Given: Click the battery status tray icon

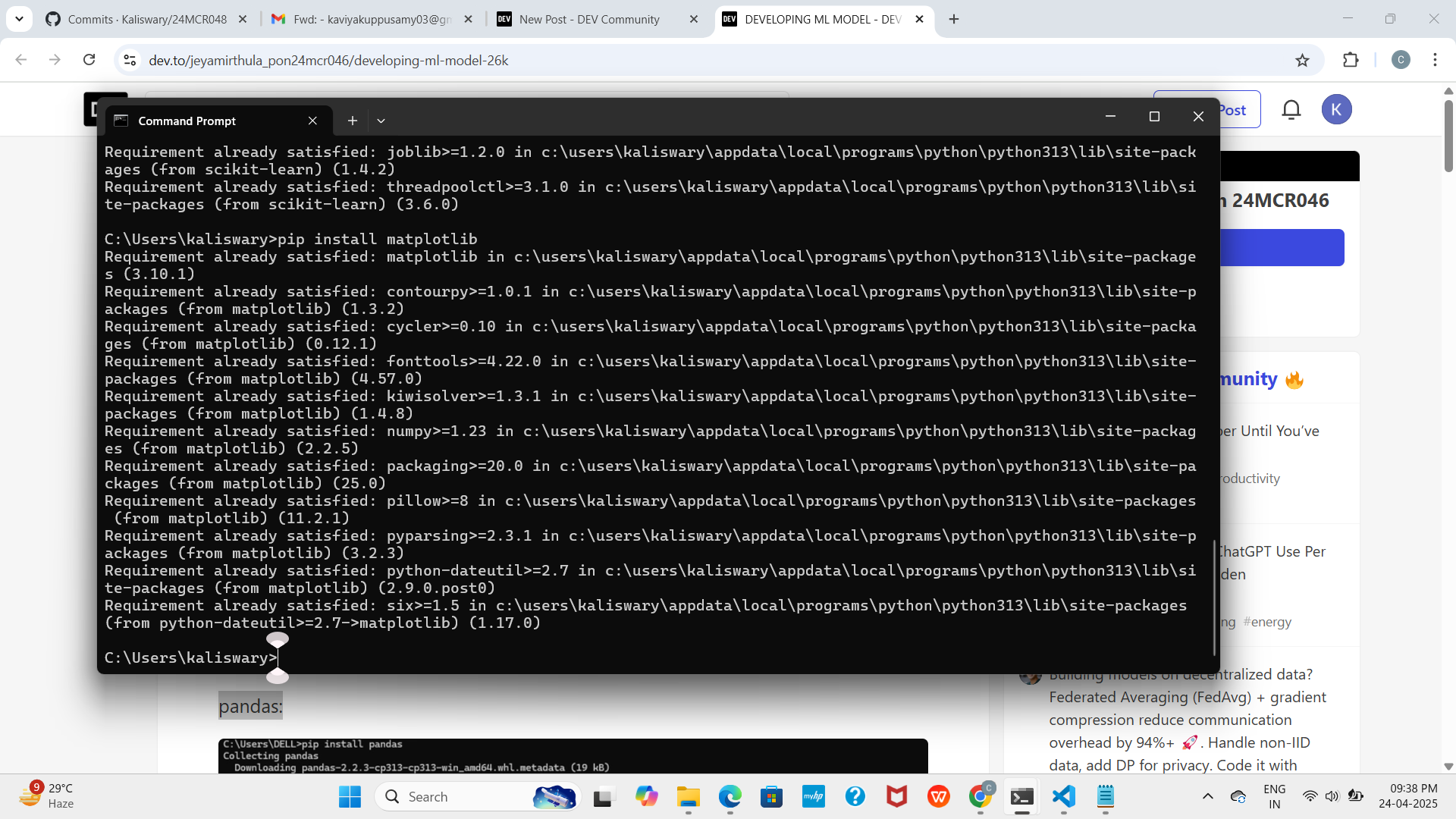Looking at the screenshot, I should point(1355,796).
